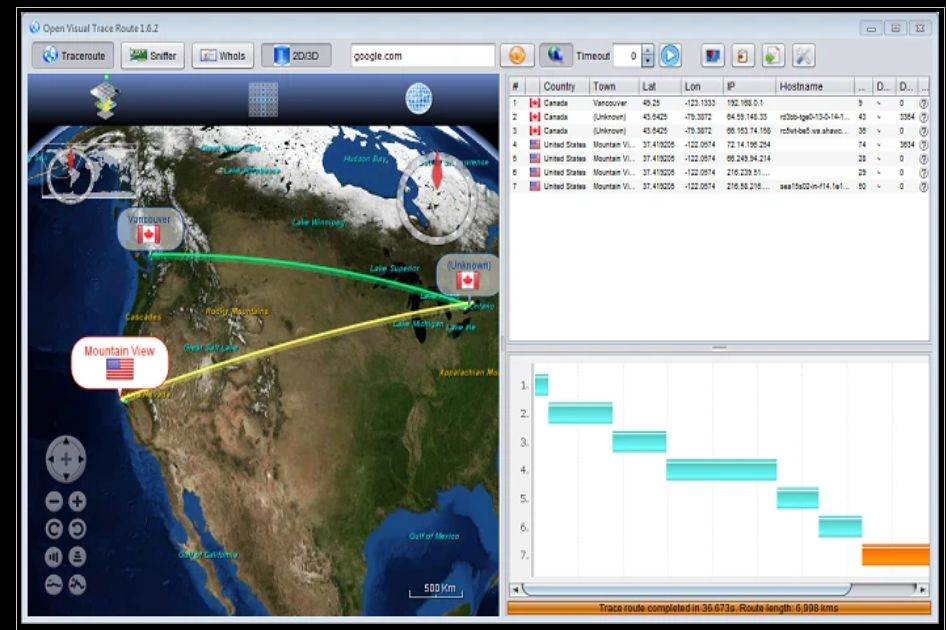Increase the Timeout value with up arrow

point(647,50)
